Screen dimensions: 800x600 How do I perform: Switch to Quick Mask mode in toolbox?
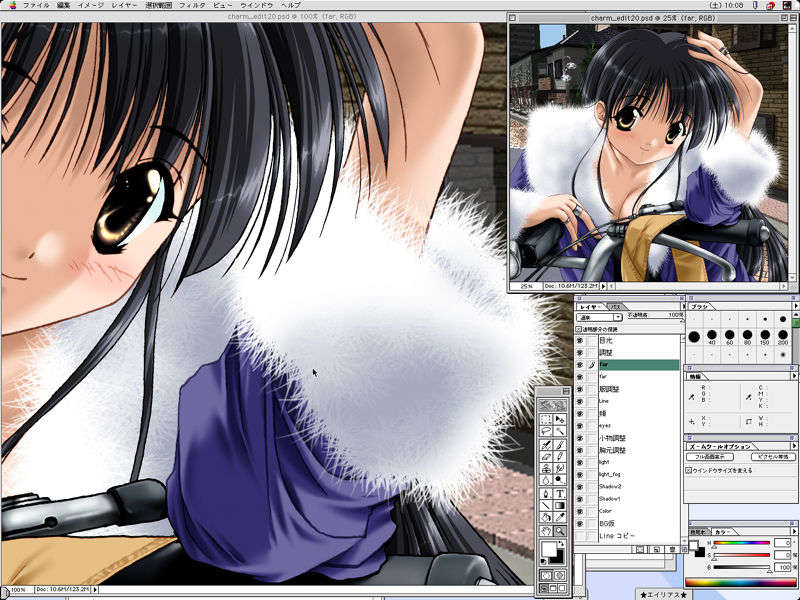[x=560, y=575]
